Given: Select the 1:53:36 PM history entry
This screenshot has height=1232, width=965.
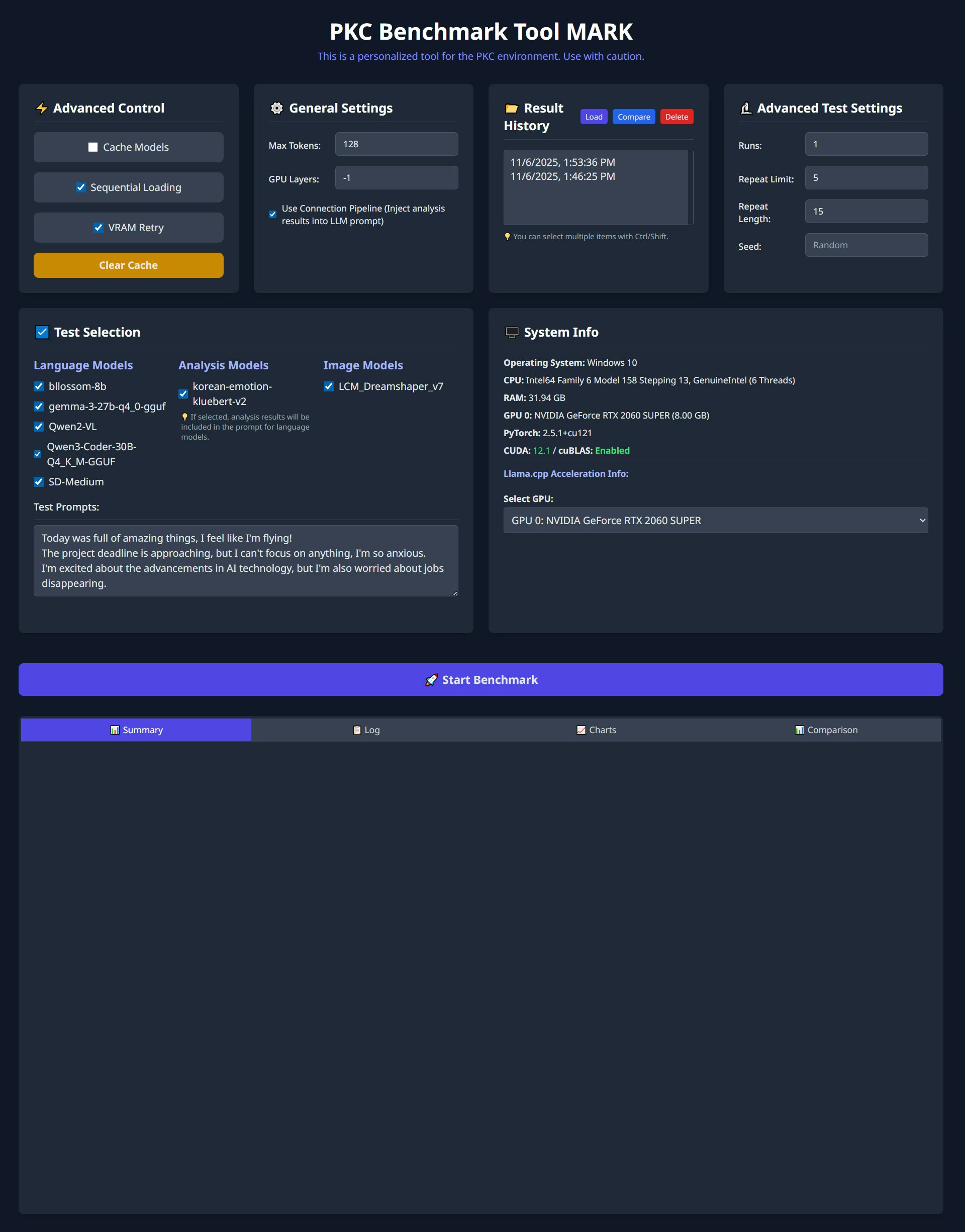Looking at the screenshot, I should 562,162.
